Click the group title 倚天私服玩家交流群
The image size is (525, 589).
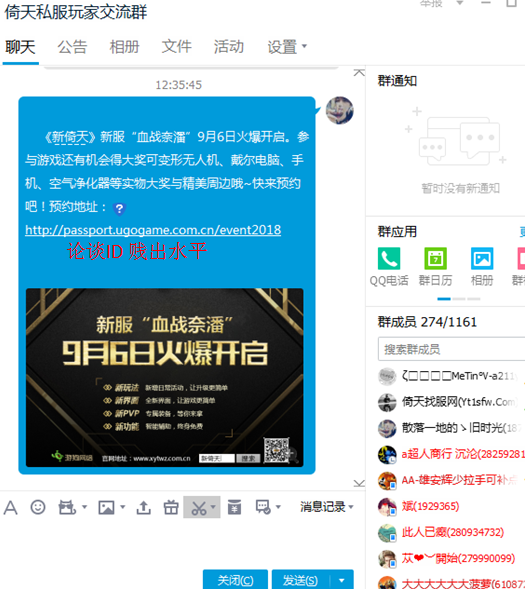pos(76,12)
